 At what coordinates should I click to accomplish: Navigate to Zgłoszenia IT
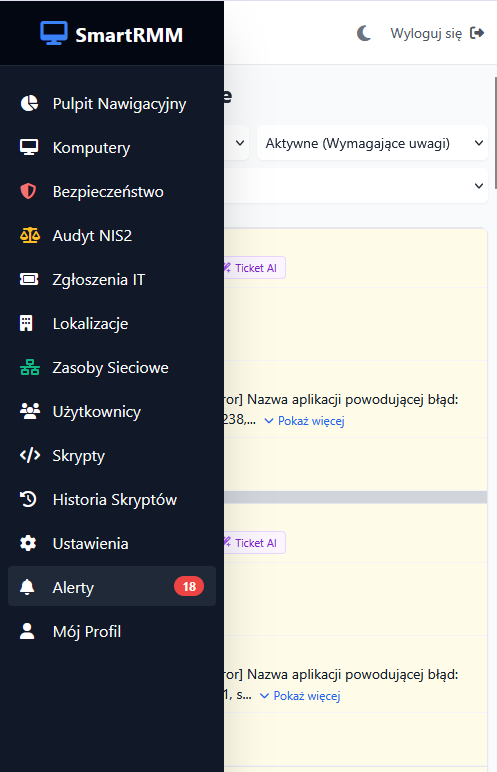tap(112, 279)
